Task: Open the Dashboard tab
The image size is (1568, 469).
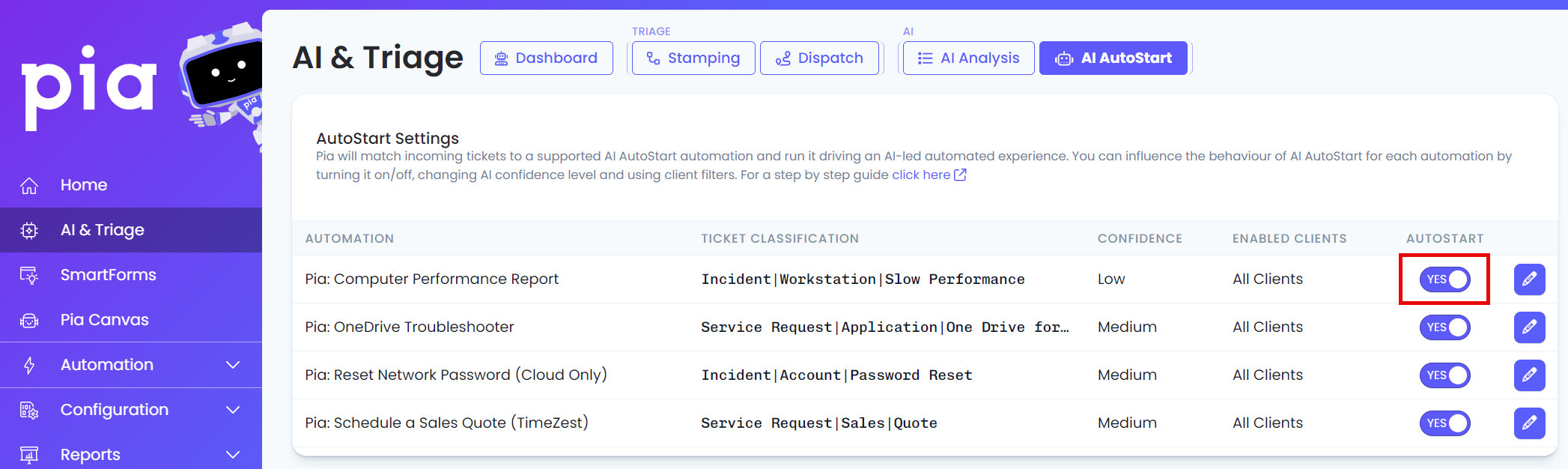Action: click(x=547, y=58)
